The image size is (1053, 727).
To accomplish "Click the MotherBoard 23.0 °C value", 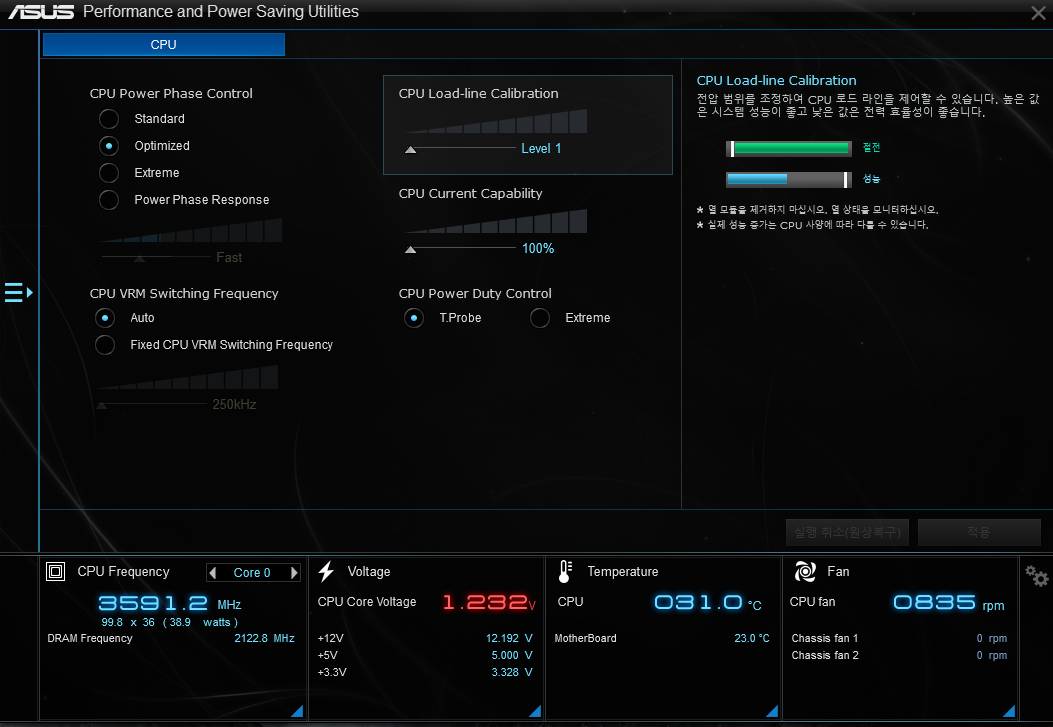I will coord(751,638).
